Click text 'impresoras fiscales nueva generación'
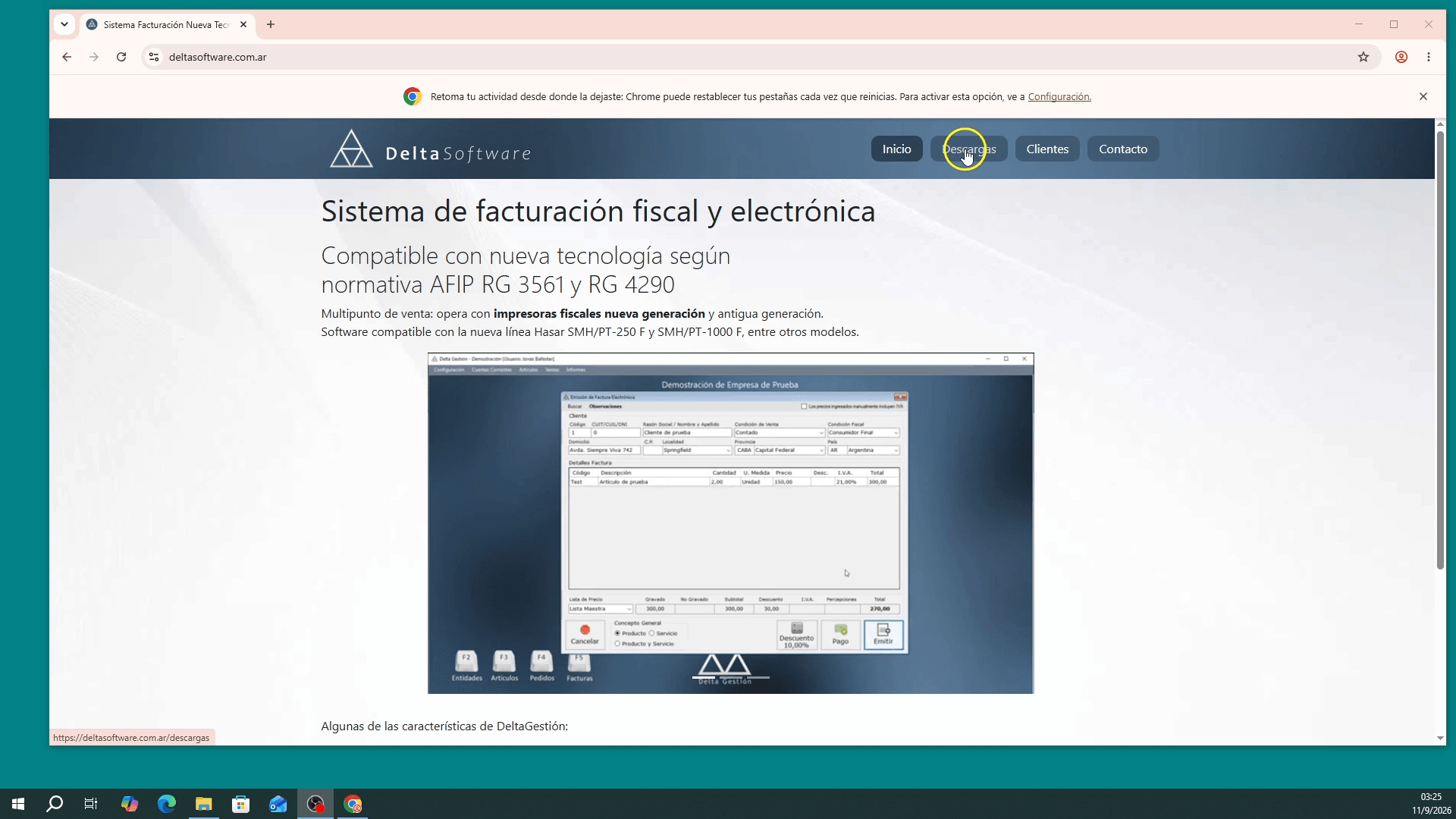The height and width of the screenshot is (819, 1456). coord(599,313)
